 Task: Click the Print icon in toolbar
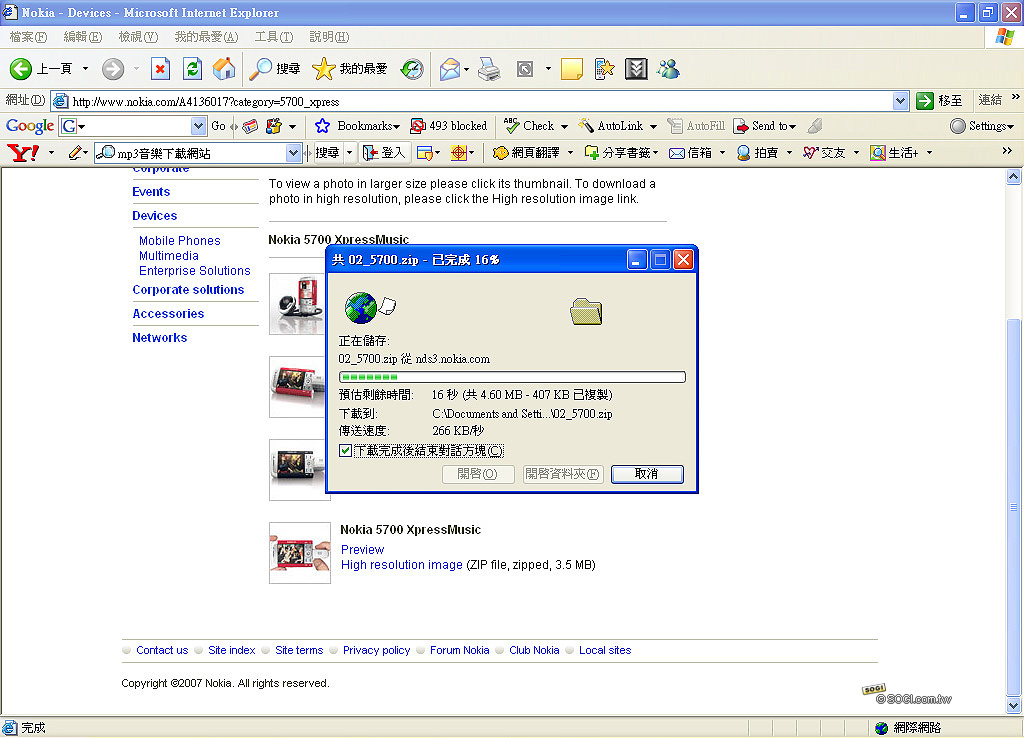[489, 69]
